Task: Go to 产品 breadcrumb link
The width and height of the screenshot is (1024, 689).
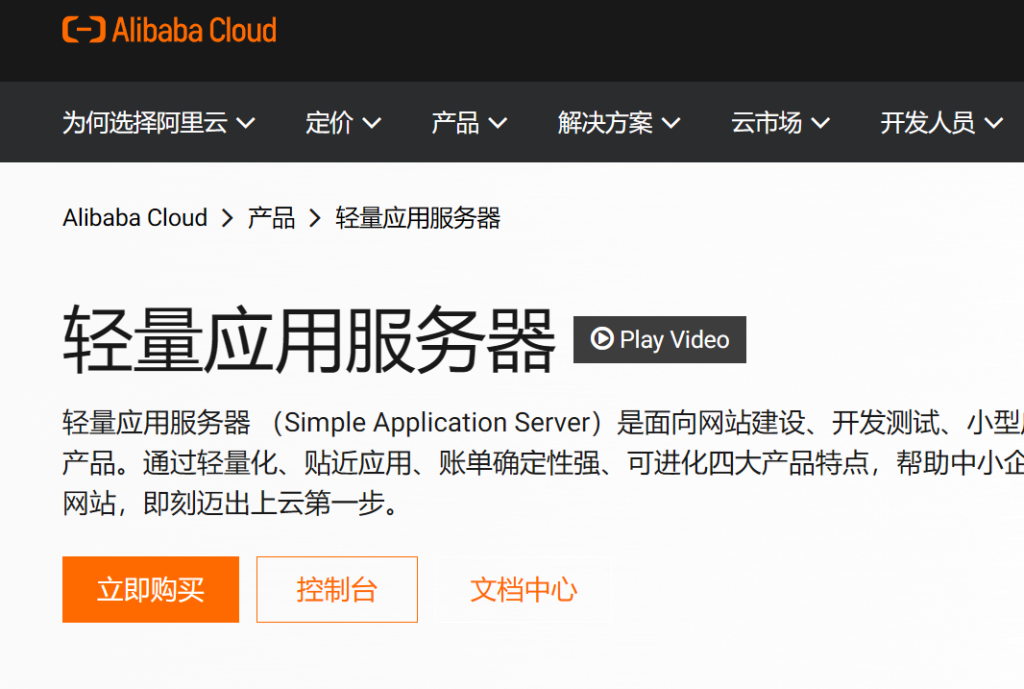Action: tap(271, 218)
